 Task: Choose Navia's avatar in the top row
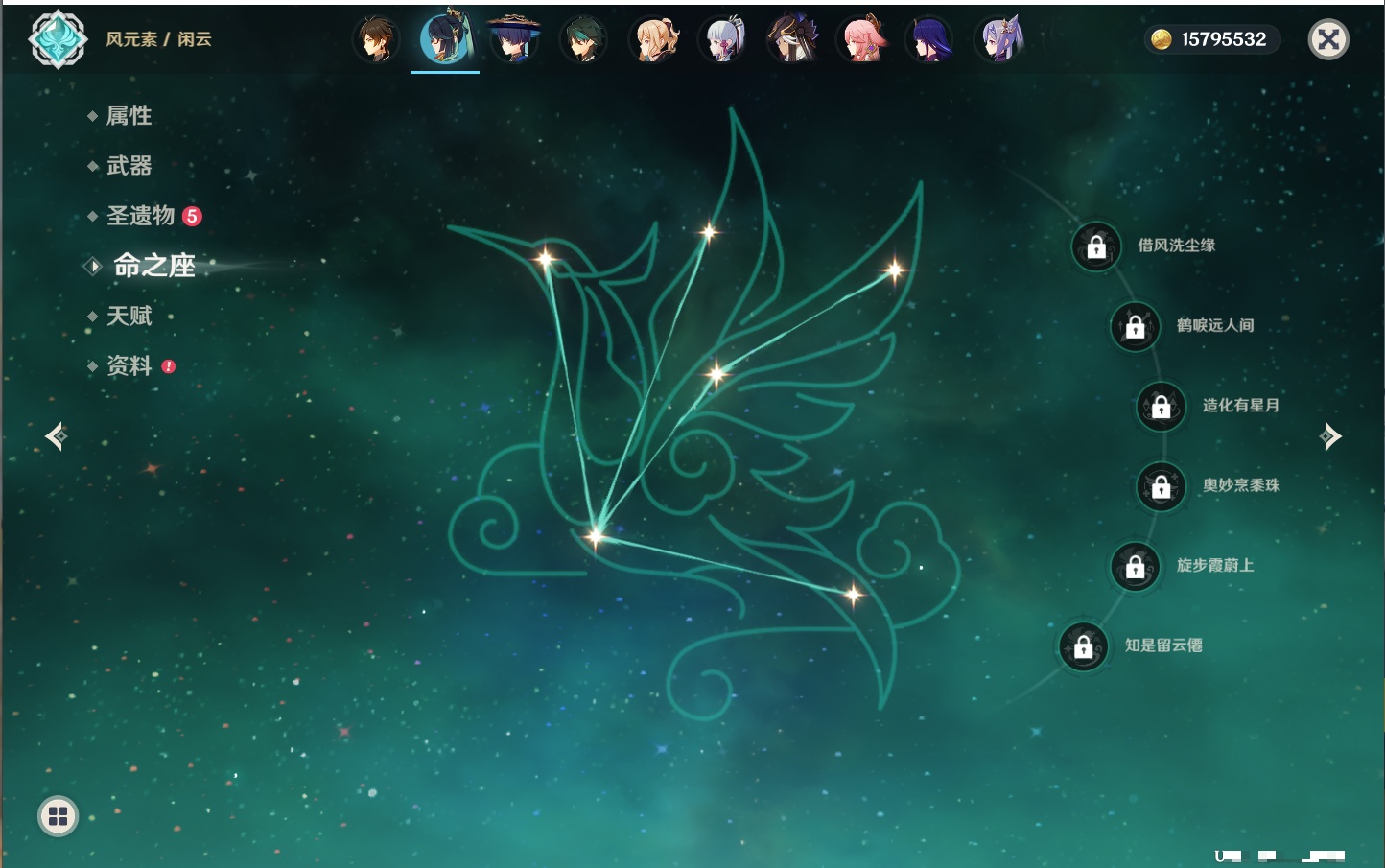tap(654, 40)
